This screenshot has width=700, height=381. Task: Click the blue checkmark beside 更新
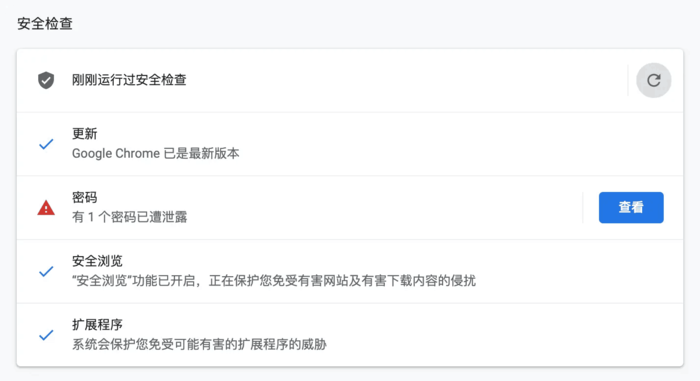click(46, 144)
